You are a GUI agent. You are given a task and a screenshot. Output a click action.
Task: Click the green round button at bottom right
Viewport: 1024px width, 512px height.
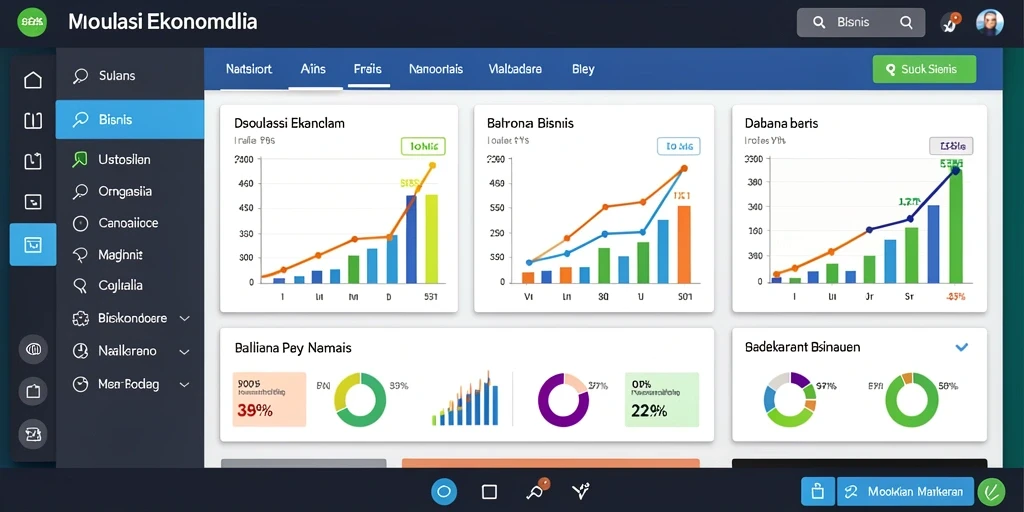point(992,491)
